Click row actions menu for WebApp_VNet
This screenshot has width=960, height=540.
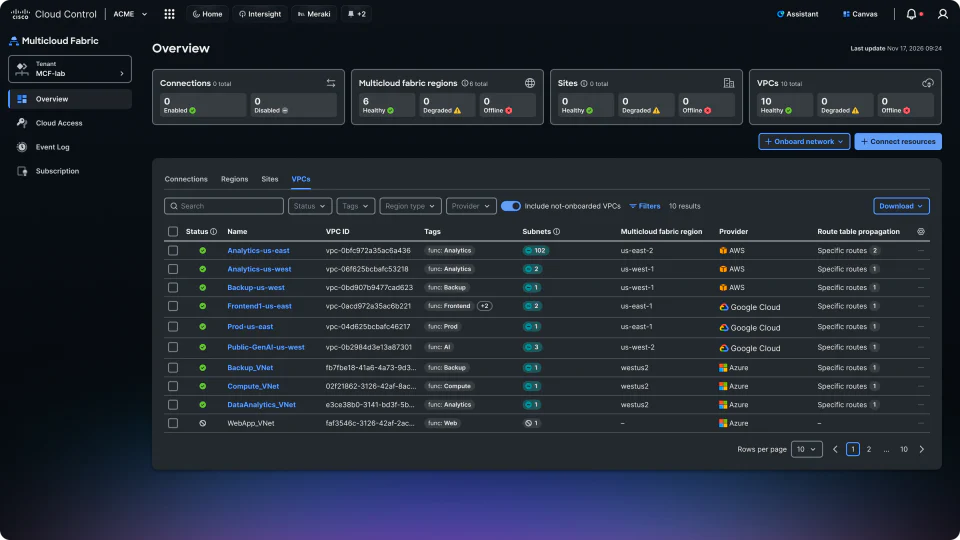click(x=921, y=423)
